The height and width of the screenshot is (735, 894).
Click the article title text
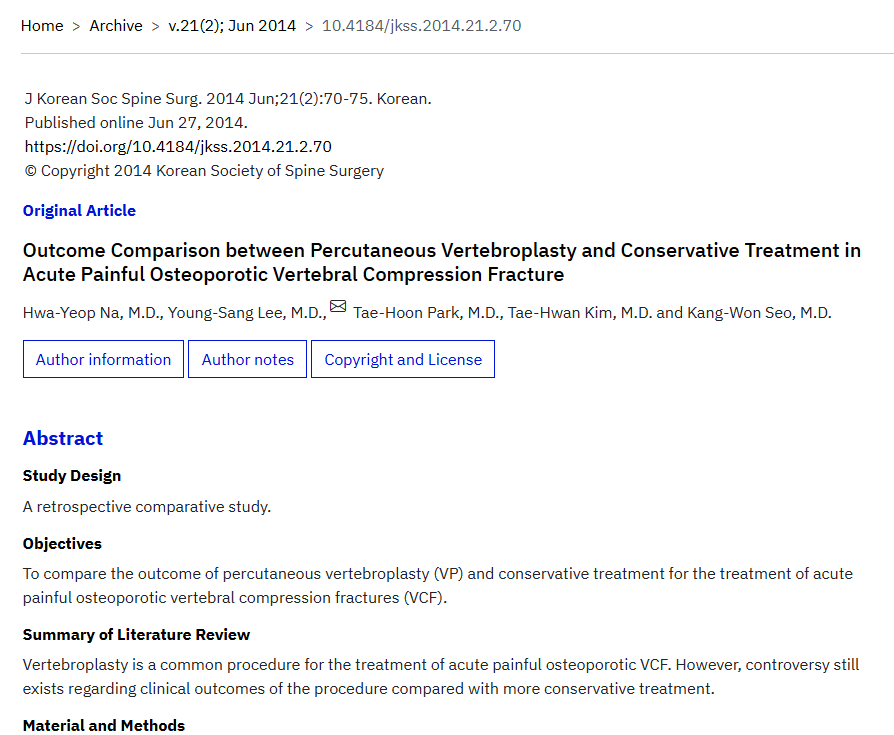pos(441,262)
